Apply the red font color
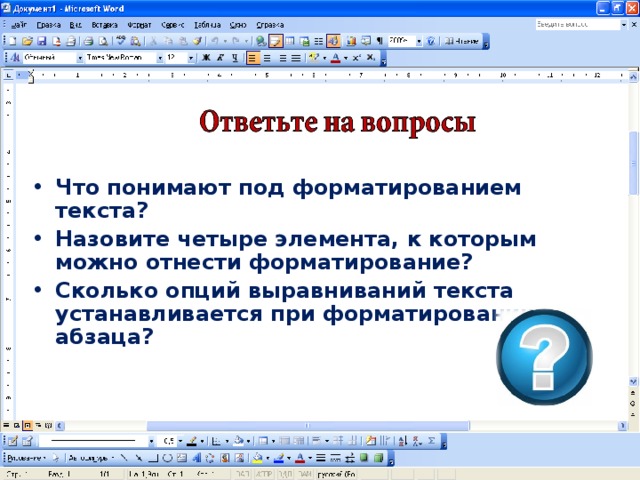The height and width of the screenshot is (480, 640). [336, 58]
